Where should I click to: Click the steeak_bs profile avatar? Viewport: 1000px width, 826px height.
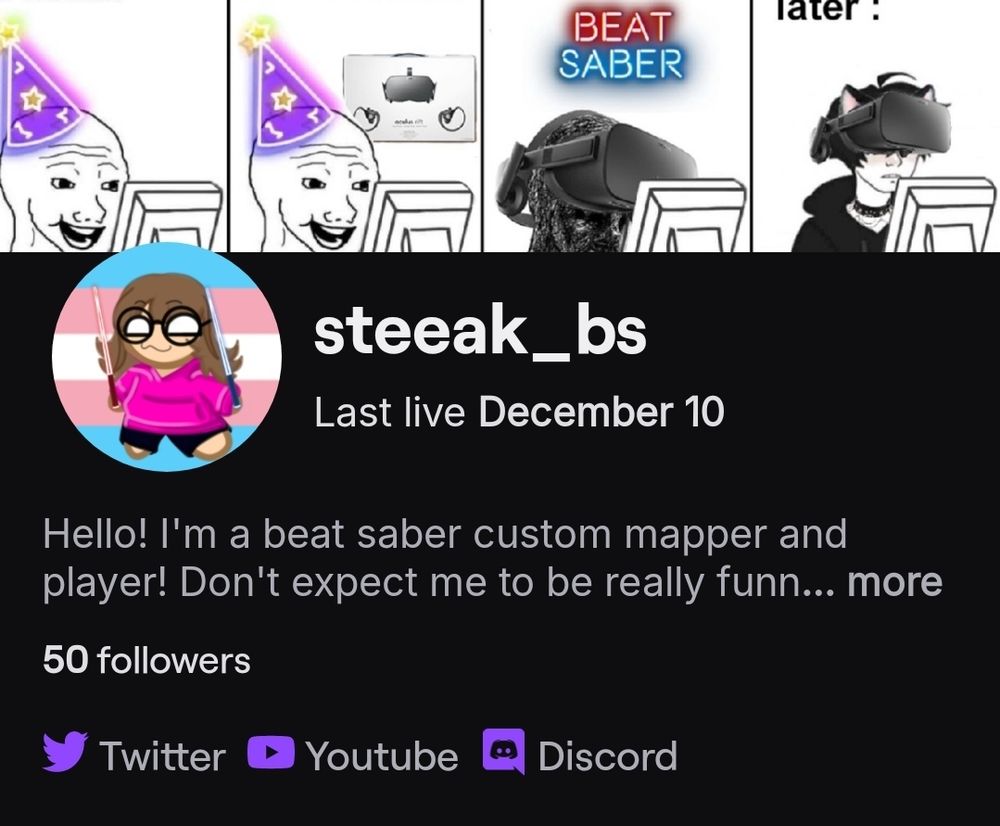click(166, 357)
